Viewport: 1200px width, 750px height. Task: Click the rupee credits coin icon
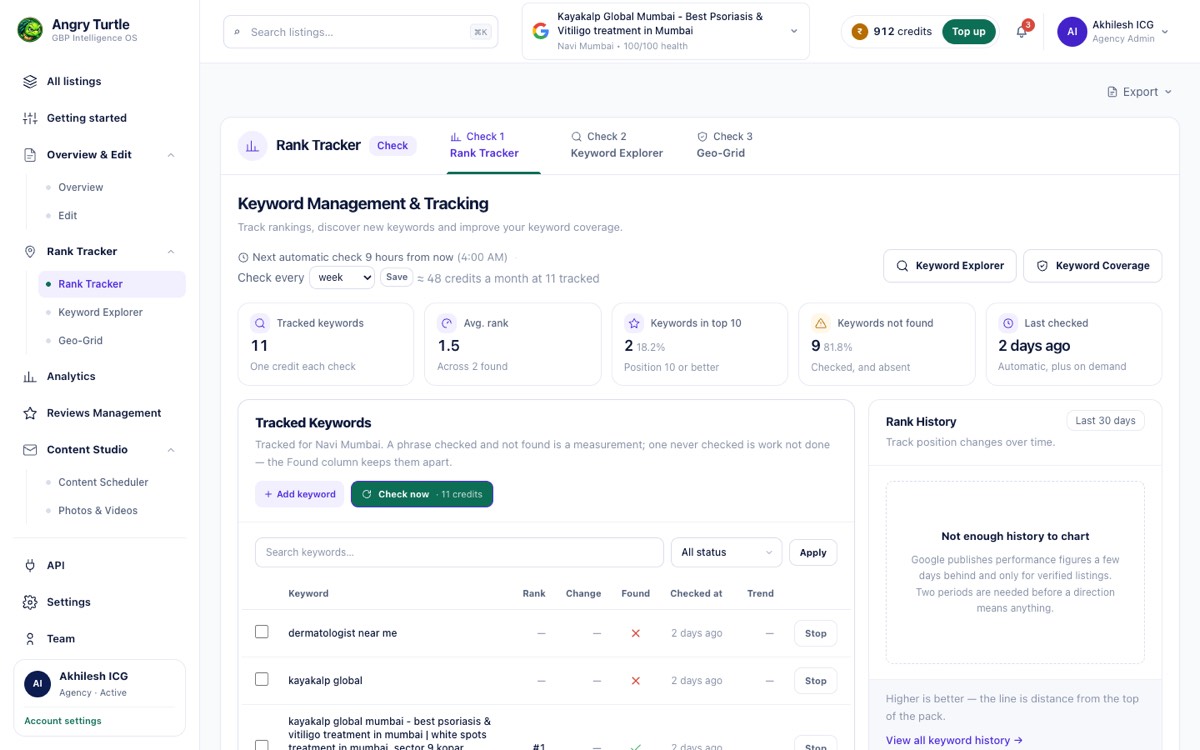point(859,32)
